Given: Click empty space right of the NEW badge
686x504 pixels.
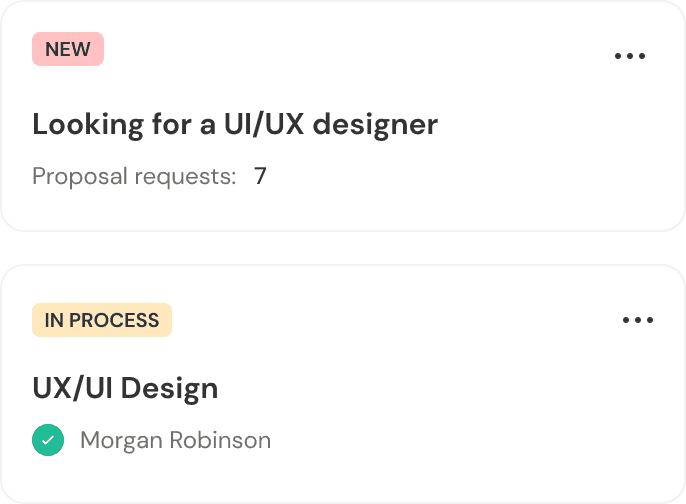Looking at the screenshot, I should coord(350,50).
